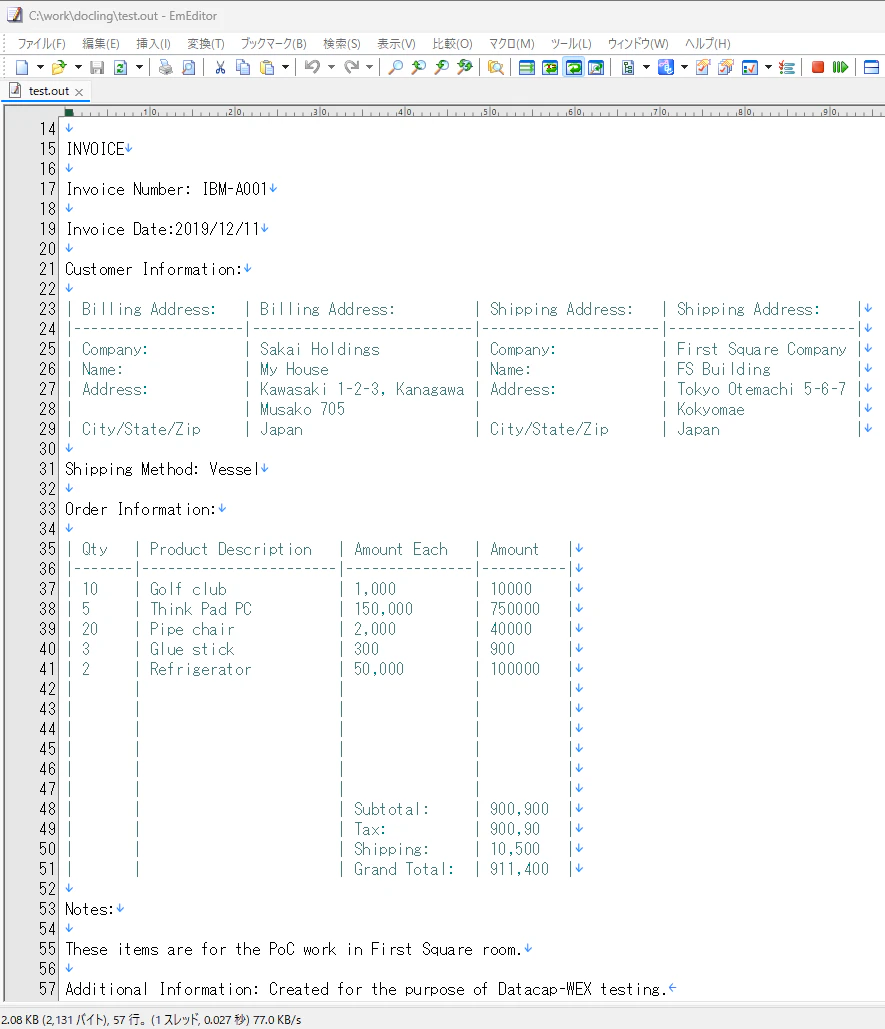Click the blue markers toolbar icon
Screen dimensions: 885x1029
[665, 67]
